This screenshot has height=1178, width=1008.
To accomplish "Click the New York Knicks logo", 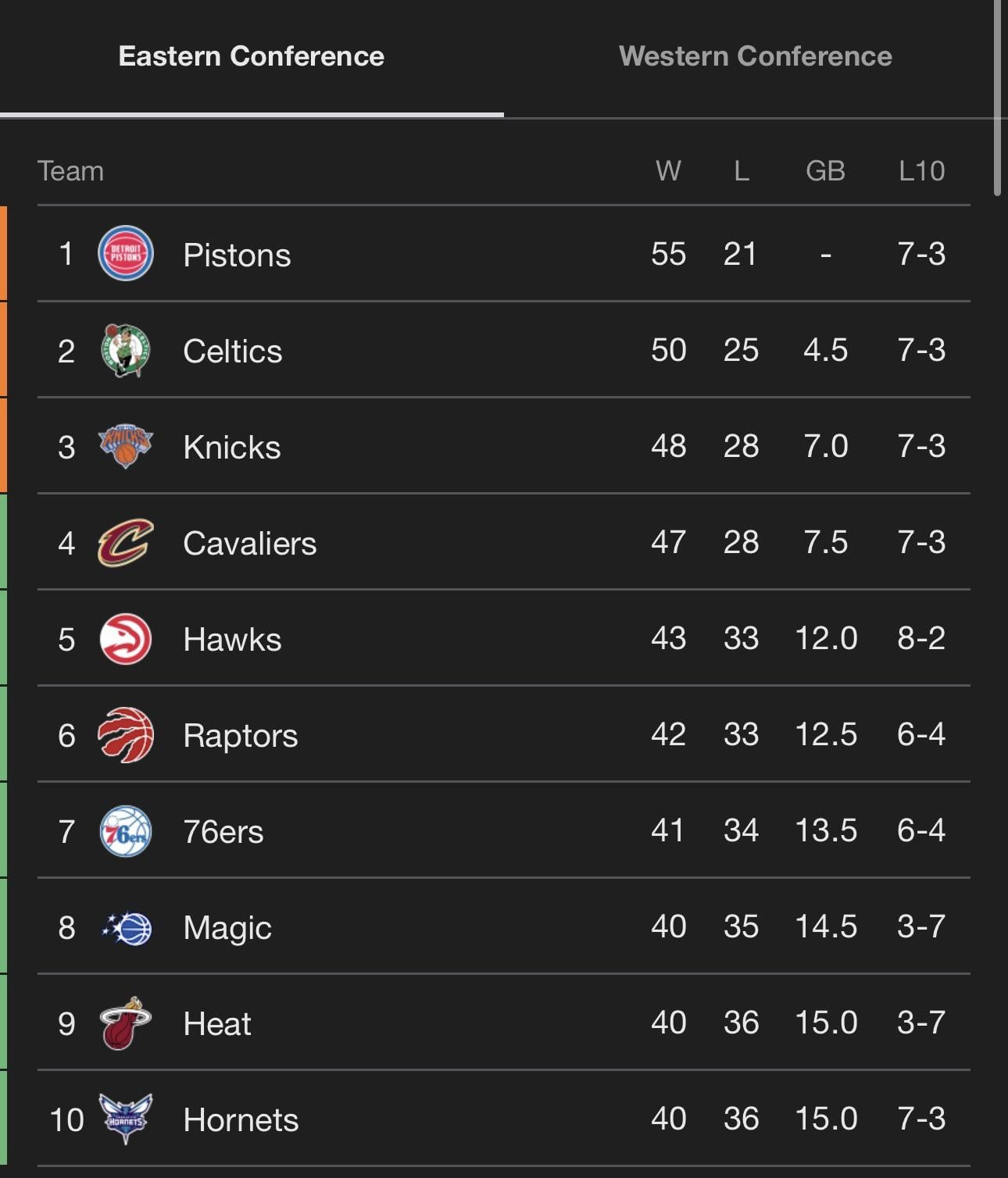I will click(x=125, y=446).
